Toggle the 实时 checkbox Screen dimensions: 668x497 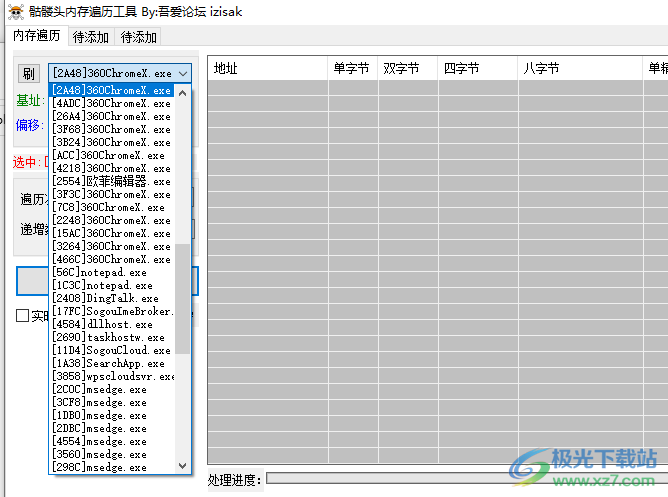[x=23, y=316]
